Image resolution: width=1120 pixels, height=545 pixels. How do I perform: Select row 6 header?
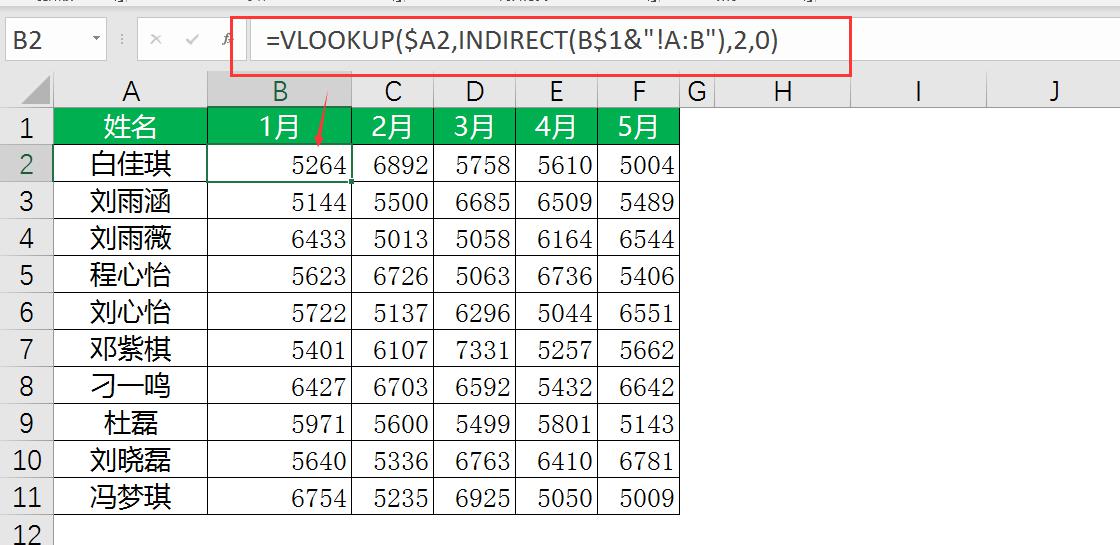(x=26, y=312)
